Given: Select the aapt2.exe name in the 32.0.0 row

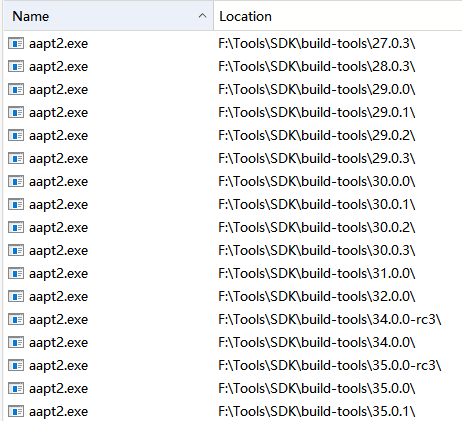Looking at the screenshot, I should pos(58,297).
